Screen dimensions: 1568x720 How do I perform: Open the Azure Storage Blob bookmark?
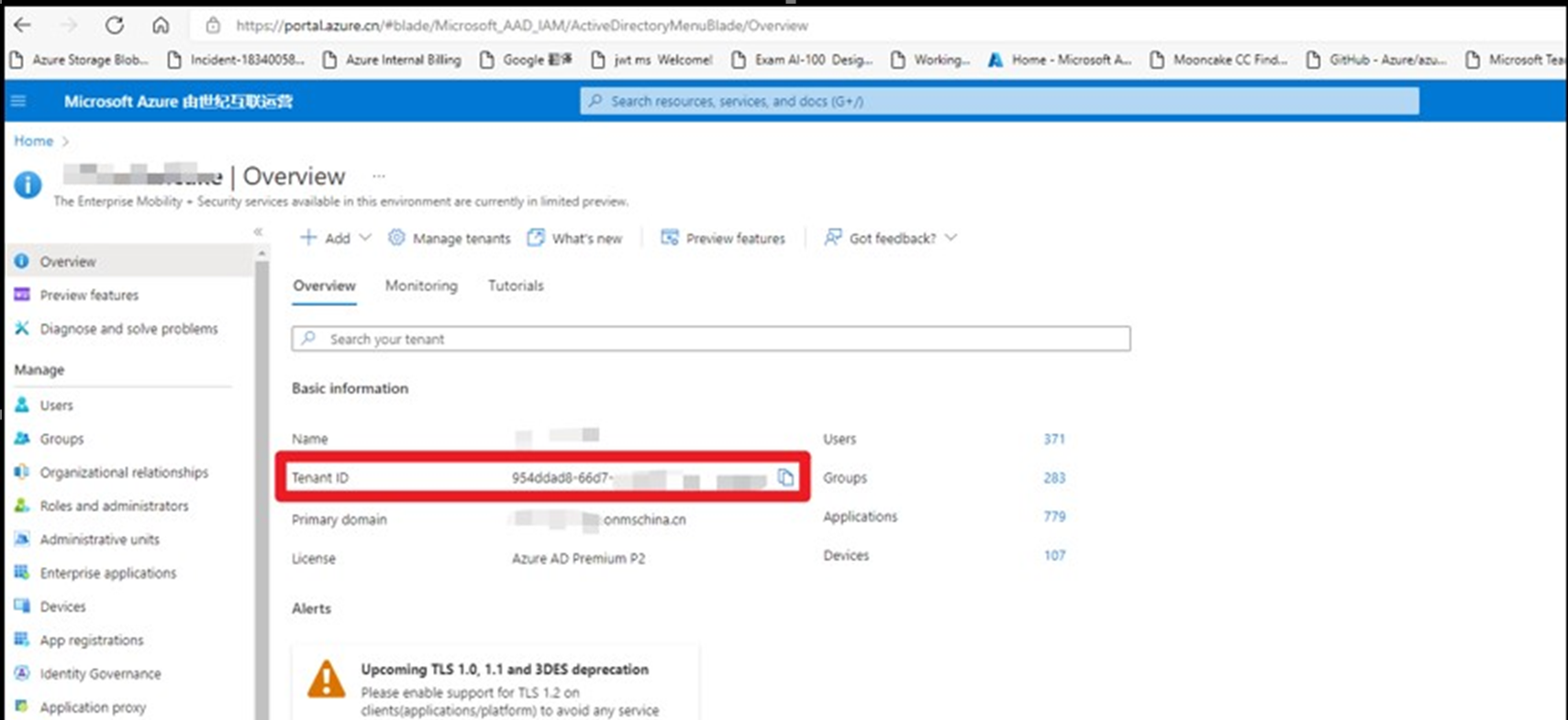tap(79, 60)
